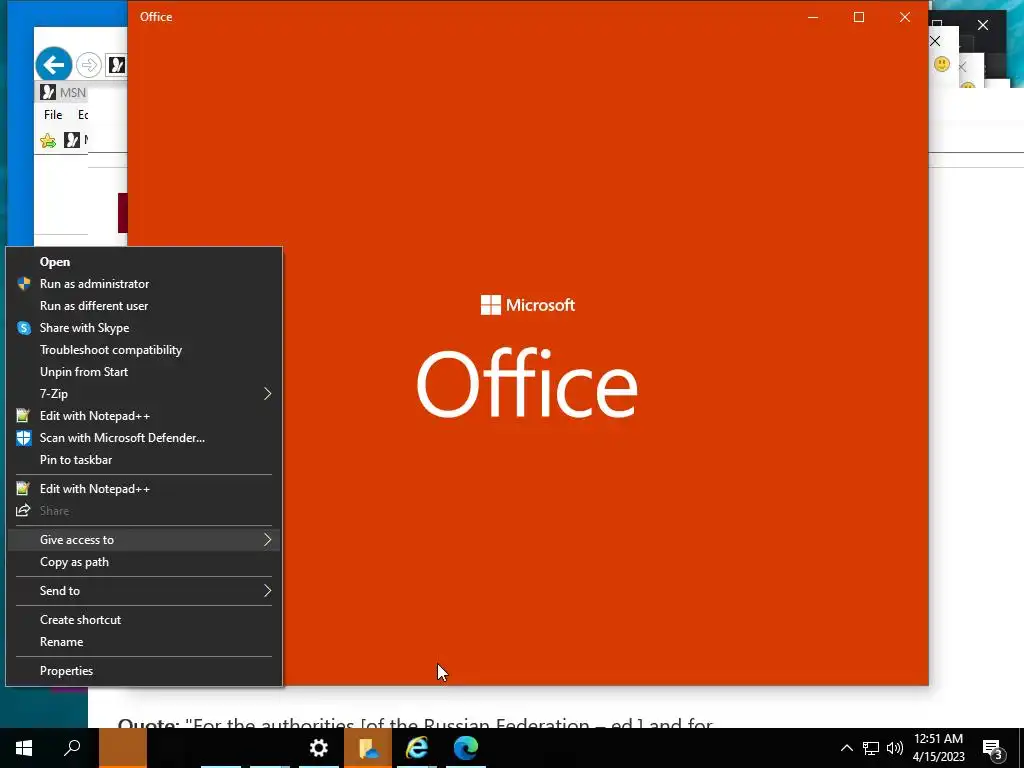This screenshot has width=1024, height=768.
Task: Expand the 7-Zip submenu
Action: tap(144, 394)
